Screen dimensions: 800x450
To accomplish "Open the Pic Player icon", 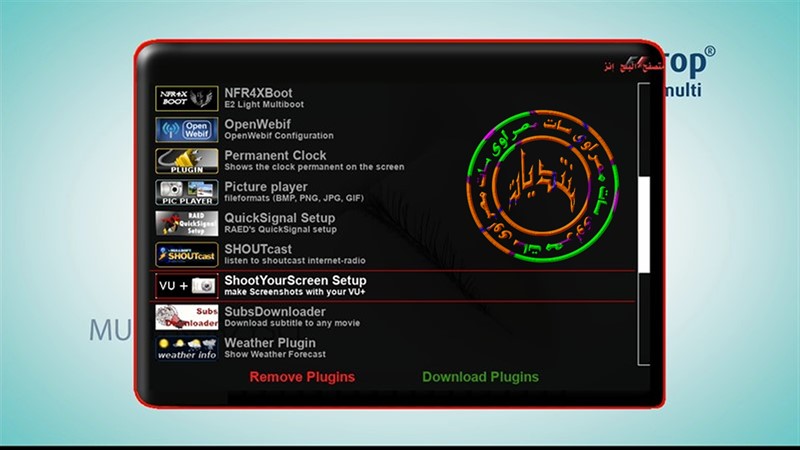I will click(x=187, y=192).
